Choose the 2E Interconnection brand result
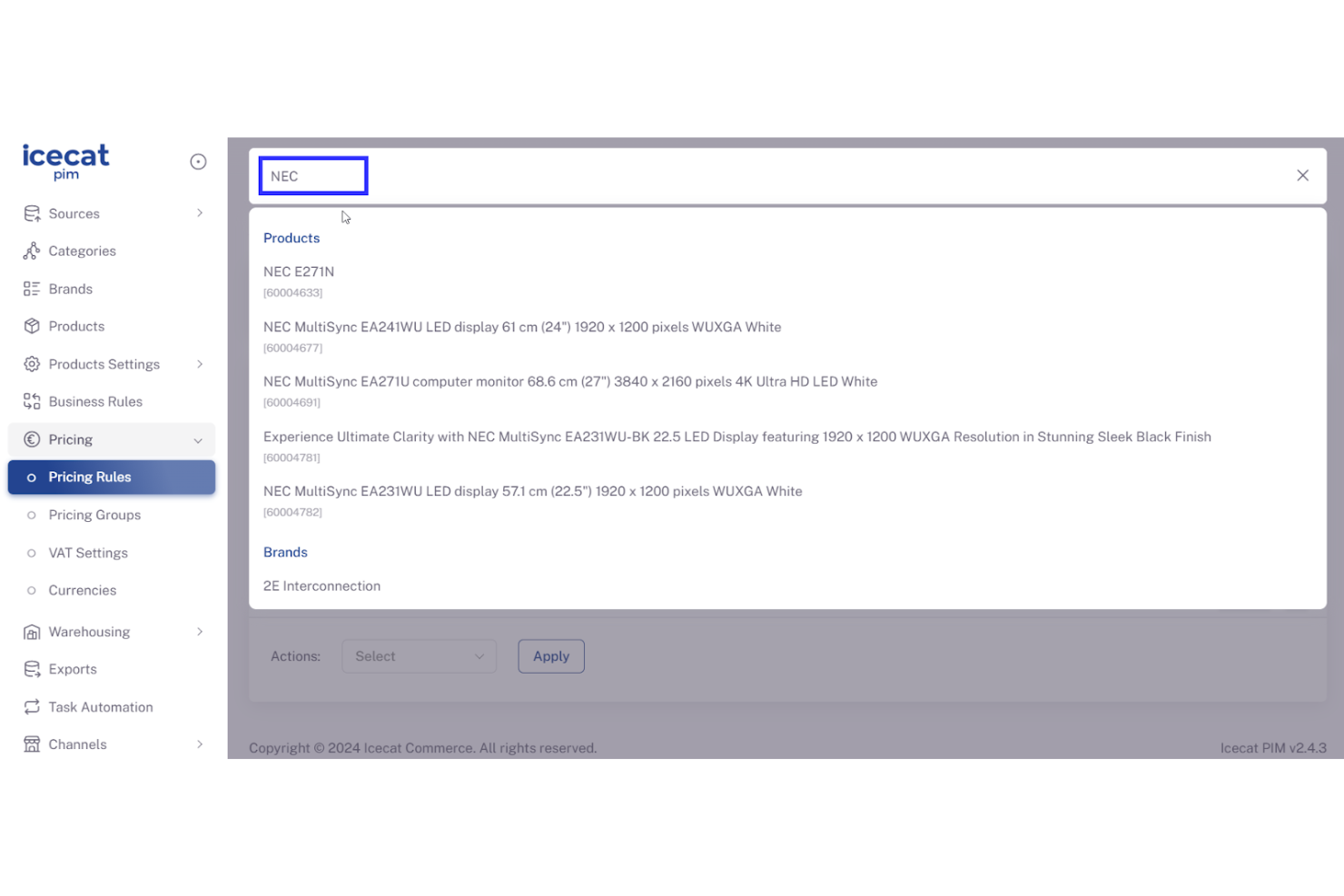The height and width of the screenshot is (896, 1344). click(x=321, y=586)
